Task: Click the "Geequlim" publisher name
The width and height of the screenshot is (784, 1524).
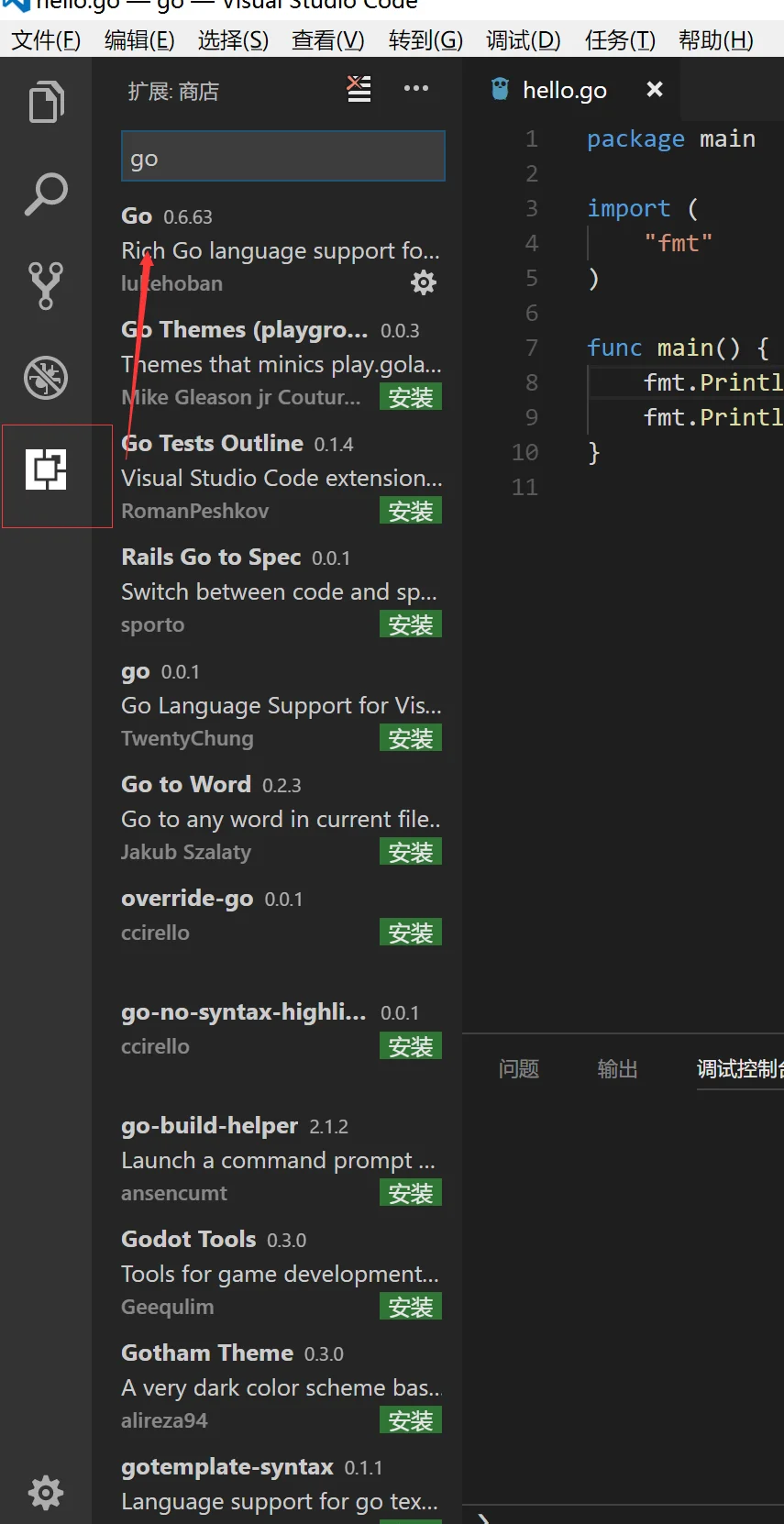Action: [x=168, y=1308]
